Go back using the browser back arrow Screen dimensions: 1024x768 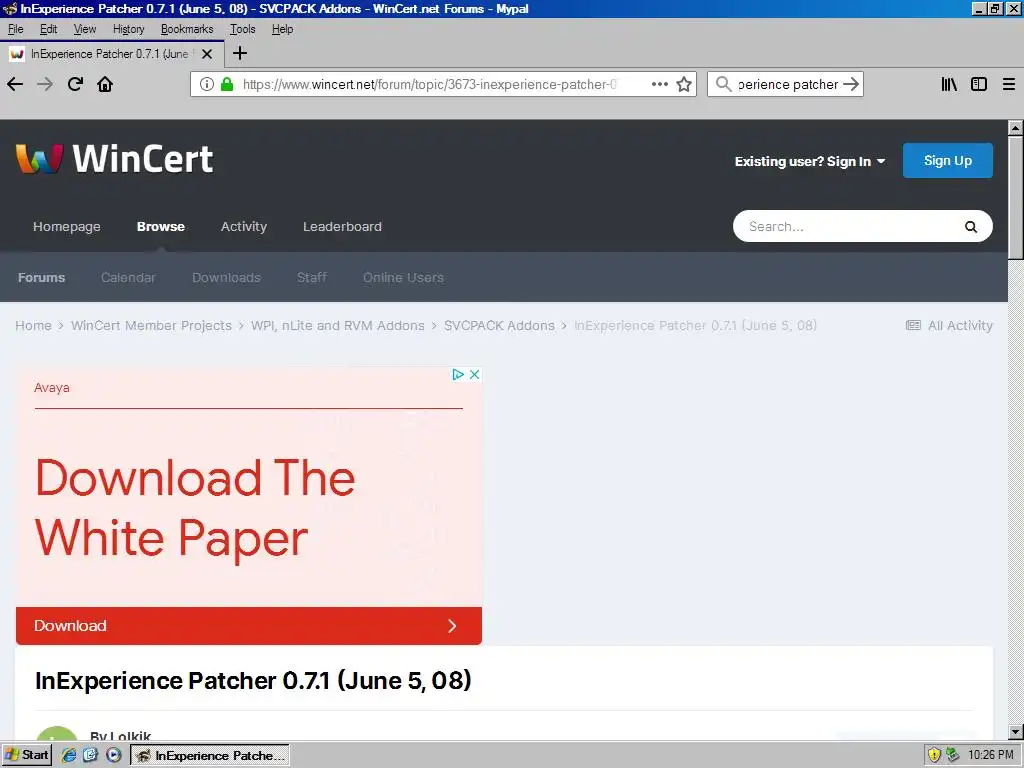click(15, 84)
